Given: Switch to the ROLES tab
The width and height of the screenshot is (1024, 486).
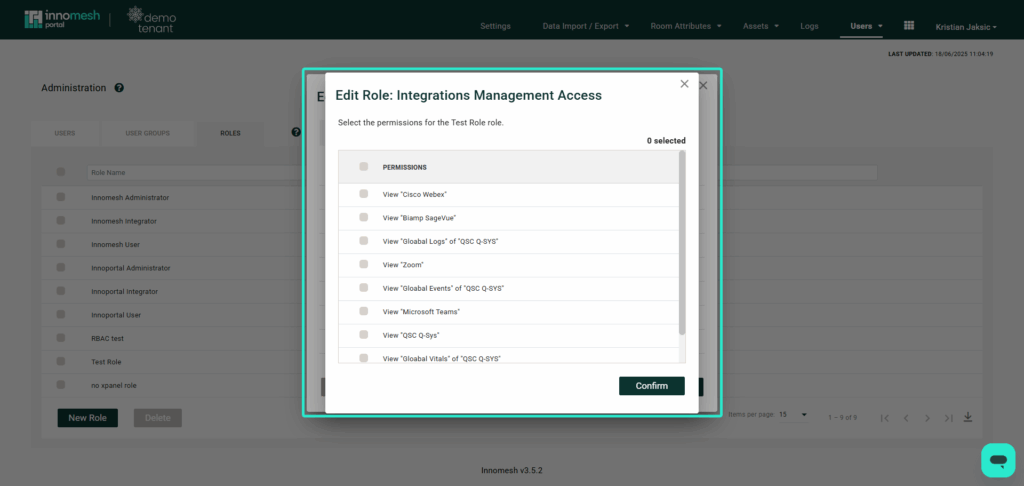Looking at the screenshot, I should coord(230,133).
